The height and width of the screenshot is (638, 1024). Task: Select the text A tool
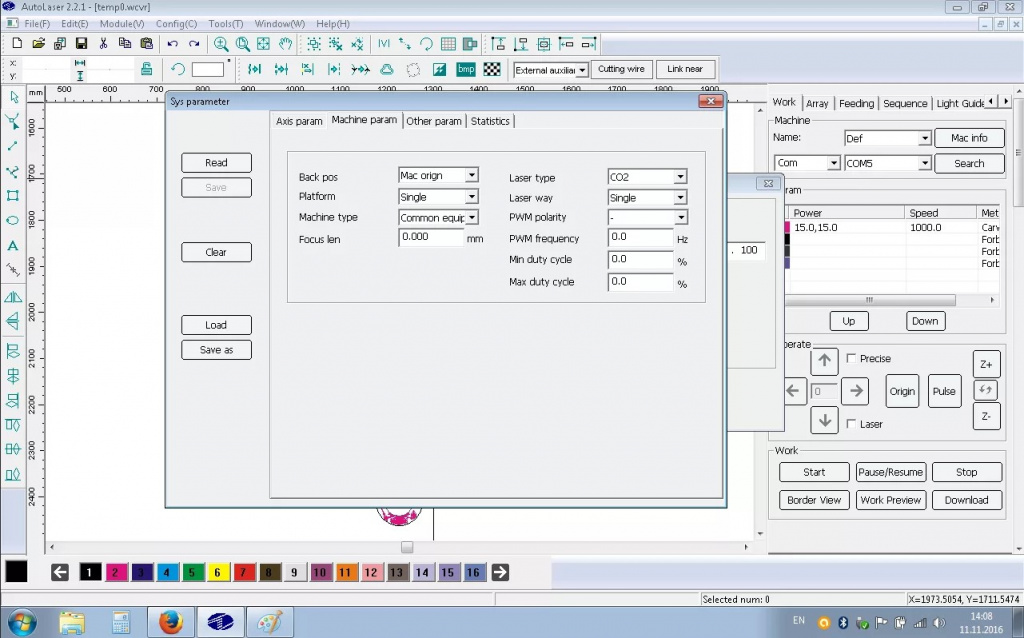(12, 246)
